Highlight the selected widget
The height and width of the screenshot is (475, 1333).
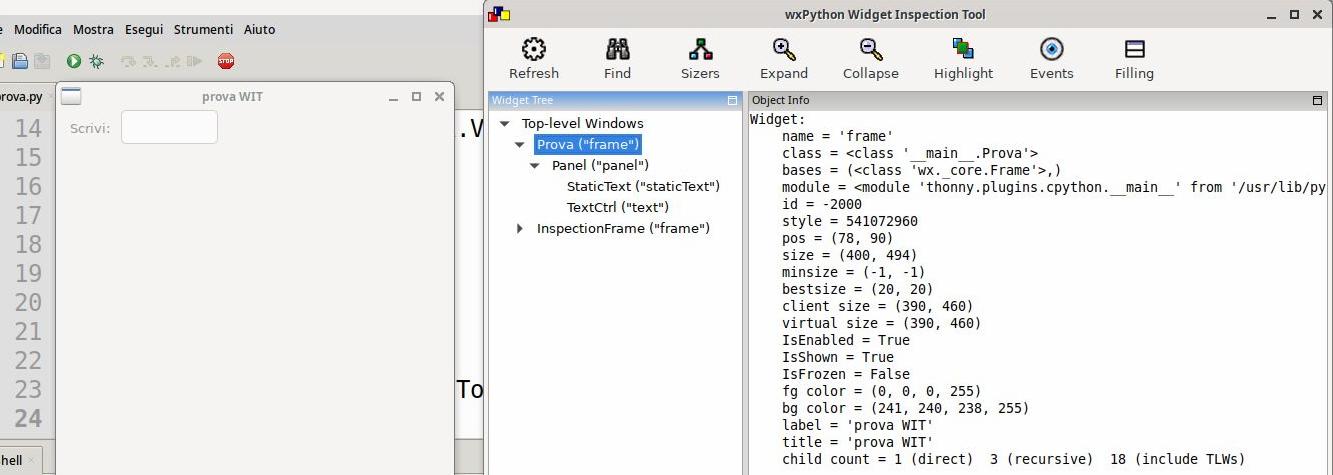coord(963,50)
